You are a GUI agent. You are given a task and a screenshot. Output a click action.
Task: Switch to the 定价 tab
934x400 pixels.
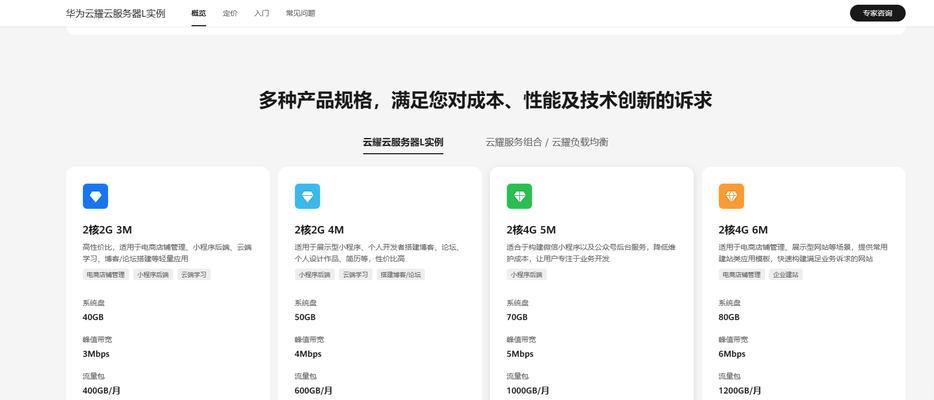[x=230, y=13]
